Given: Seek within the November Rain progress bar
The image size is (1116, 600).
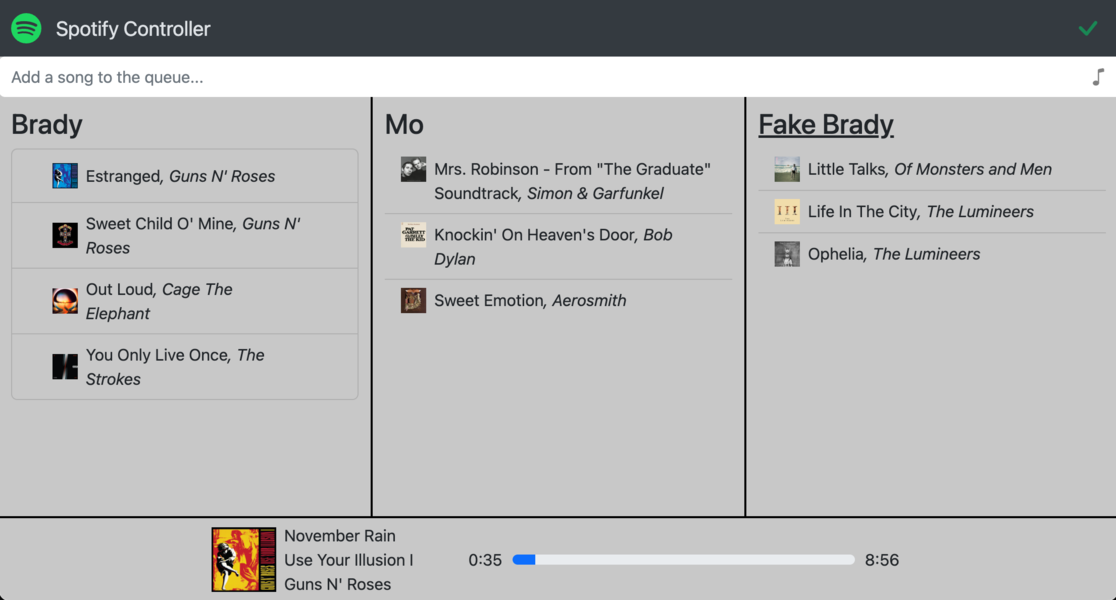Looking at the screenshot, I should pos(683,560).
